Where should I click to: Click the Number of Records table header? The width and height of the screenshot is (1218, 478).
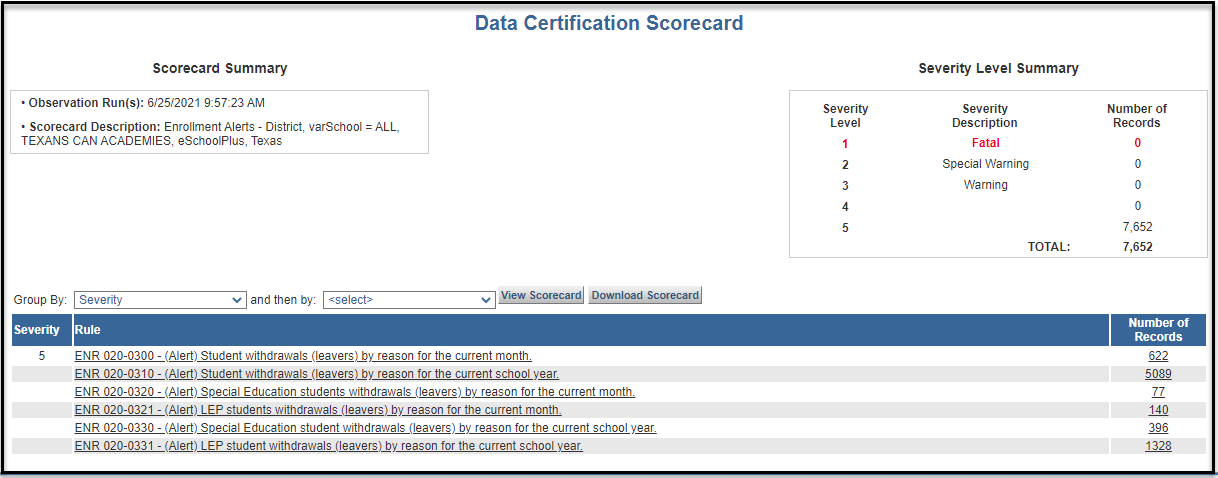tap(1158, 330)
